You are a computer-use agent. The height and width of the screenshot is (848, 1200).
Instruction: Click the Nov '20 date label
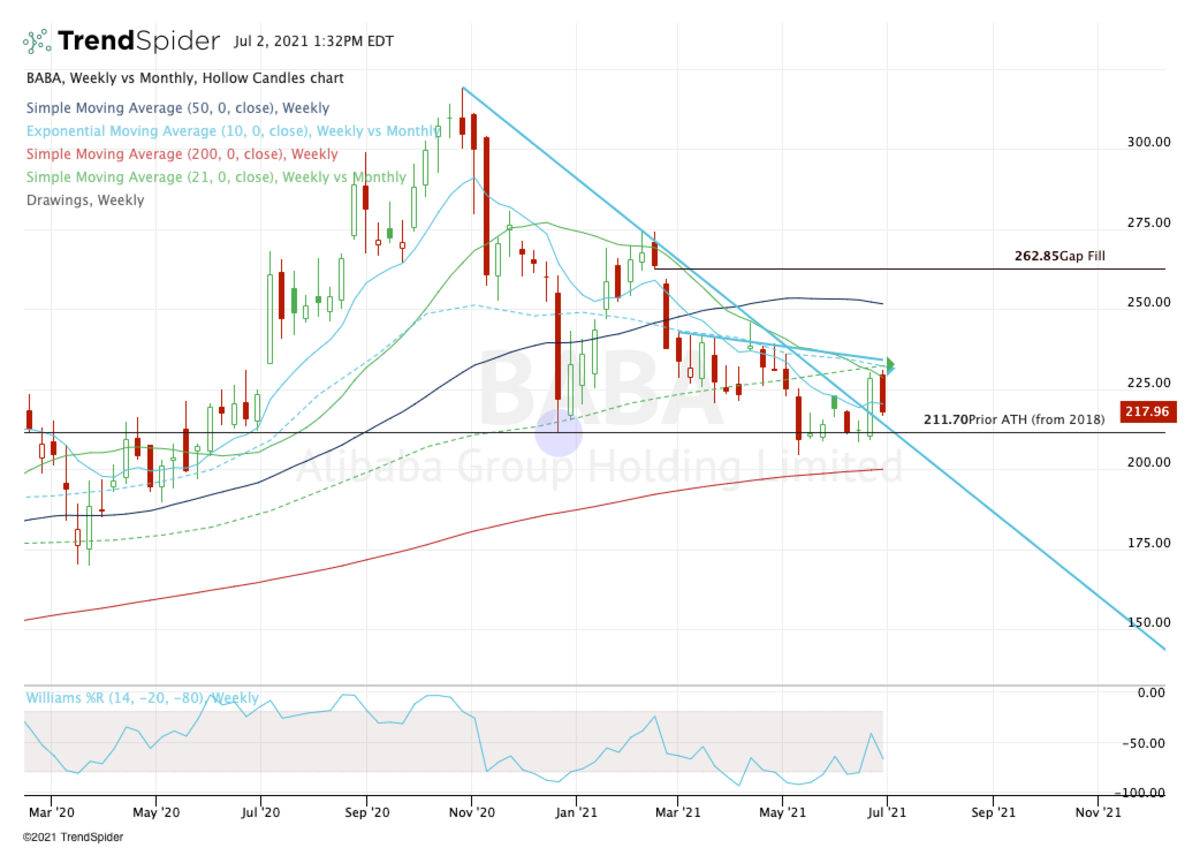coord(471,813)
